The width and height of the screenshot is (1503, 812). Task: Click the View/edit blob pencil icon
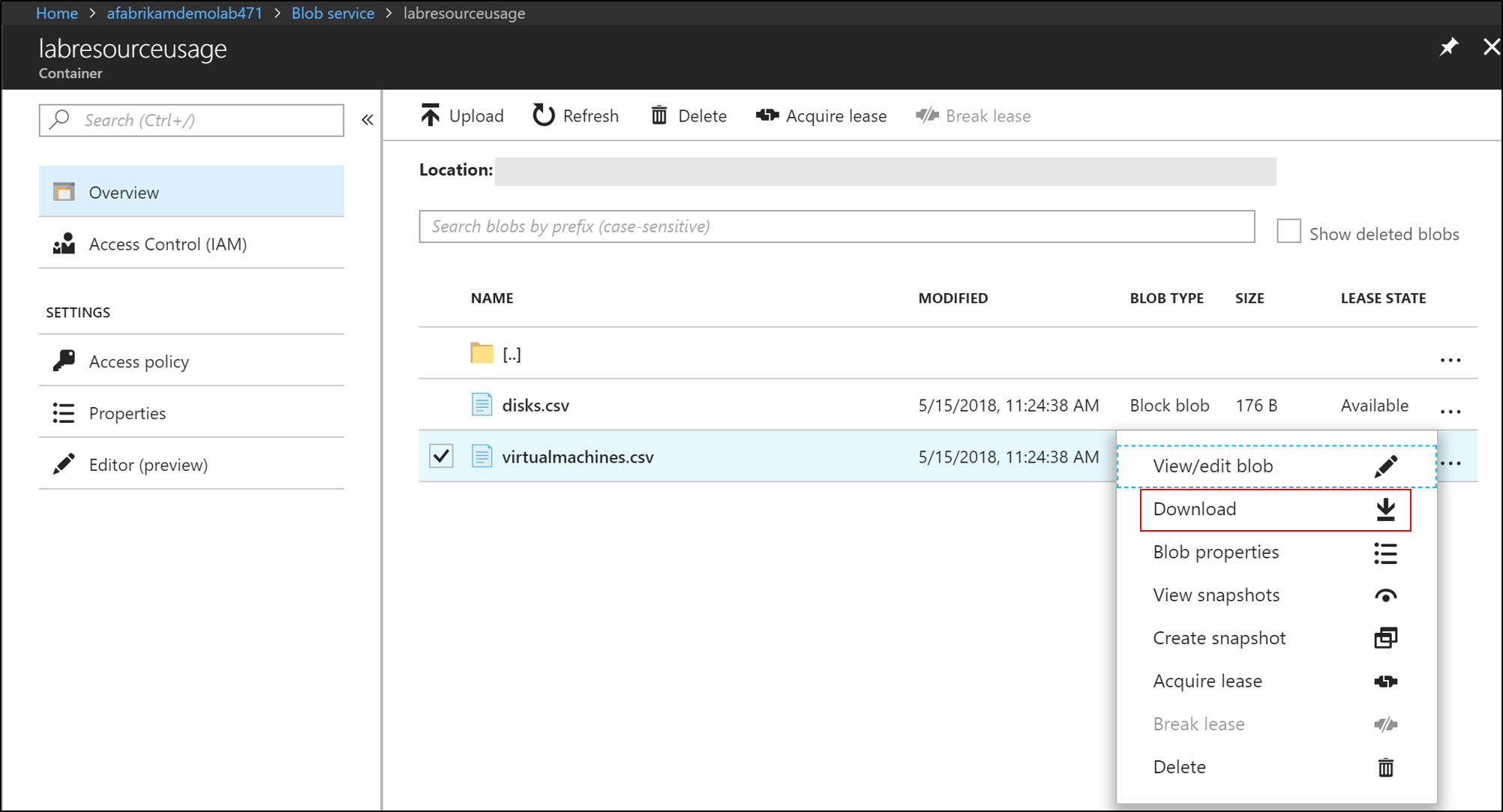pos(1385,465)
